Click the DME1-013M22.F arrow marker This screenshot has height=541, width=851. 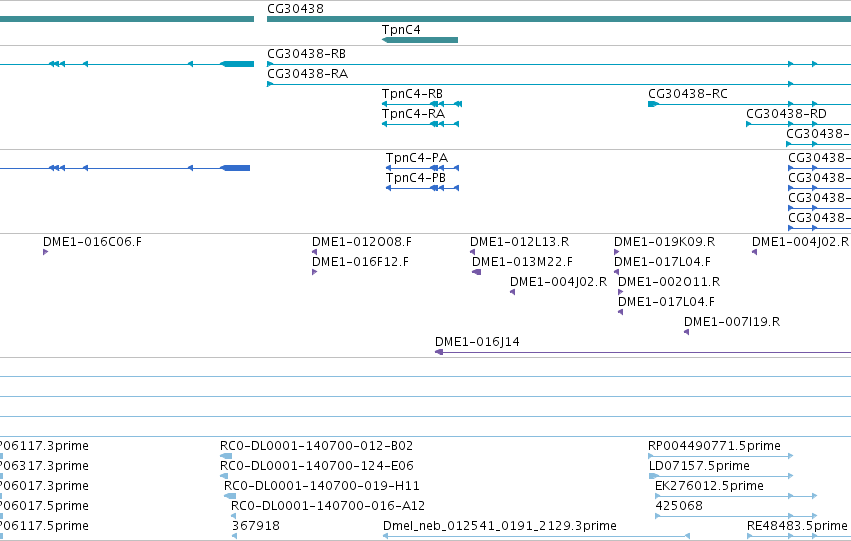[x=477, y=272]
